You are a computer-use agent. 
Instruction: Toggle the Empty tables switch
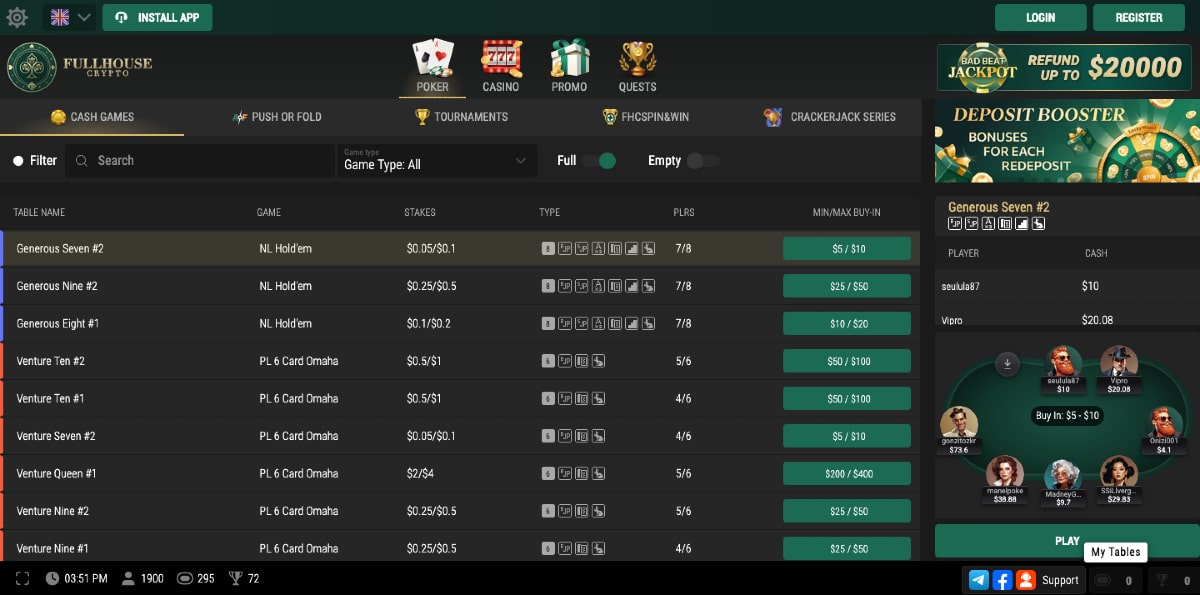pyautogui.click(x=703, y=160)
